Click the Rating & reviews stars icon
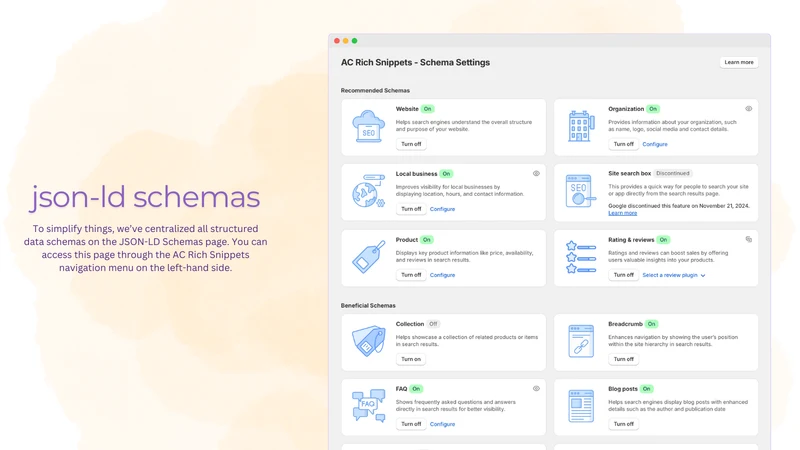The height and width of the screenshot is (450, 800). pyautogui.click(x=581, y=257)
